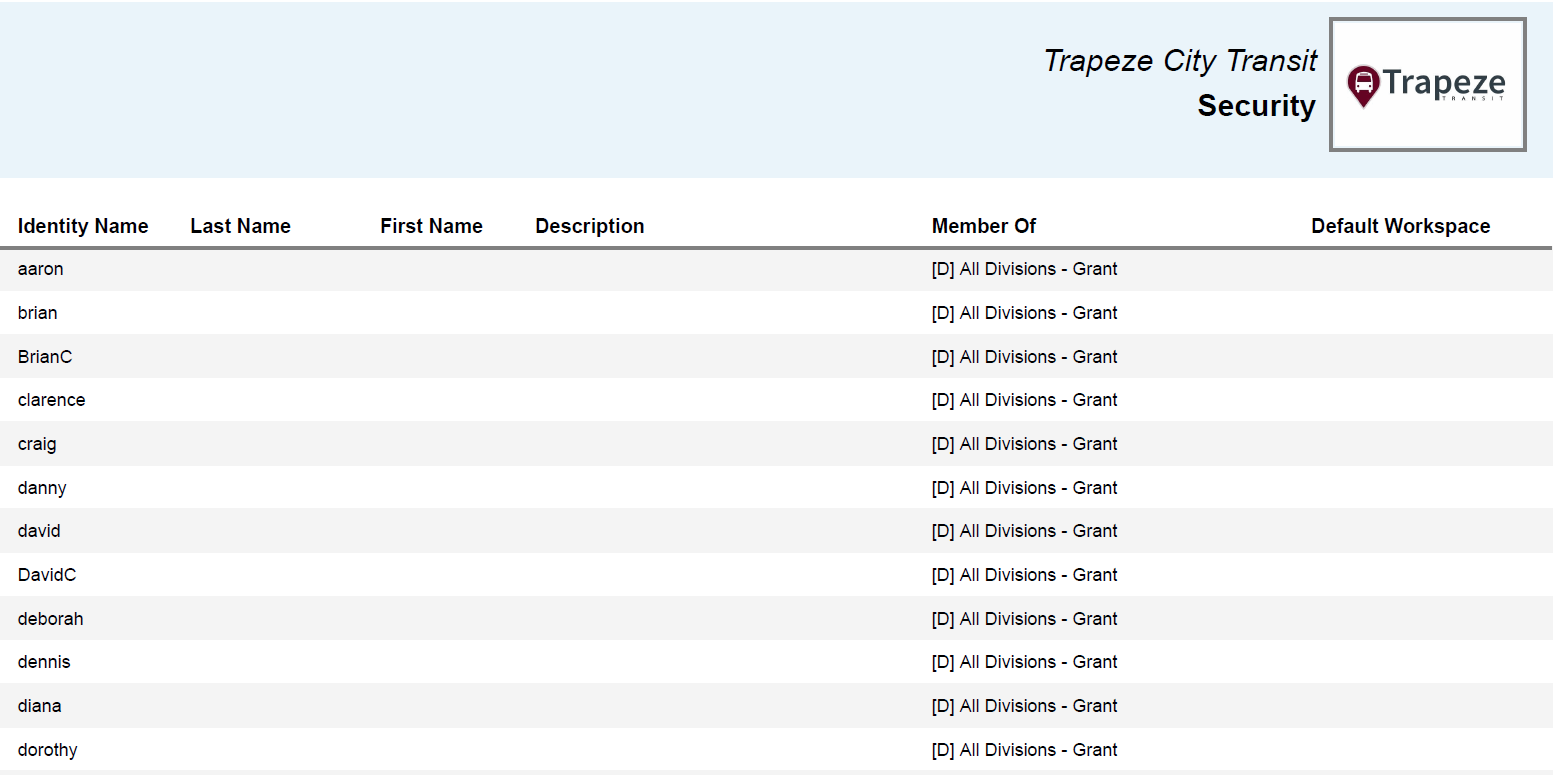
Task: Click the dennis identity name
Action: (44, 662)
